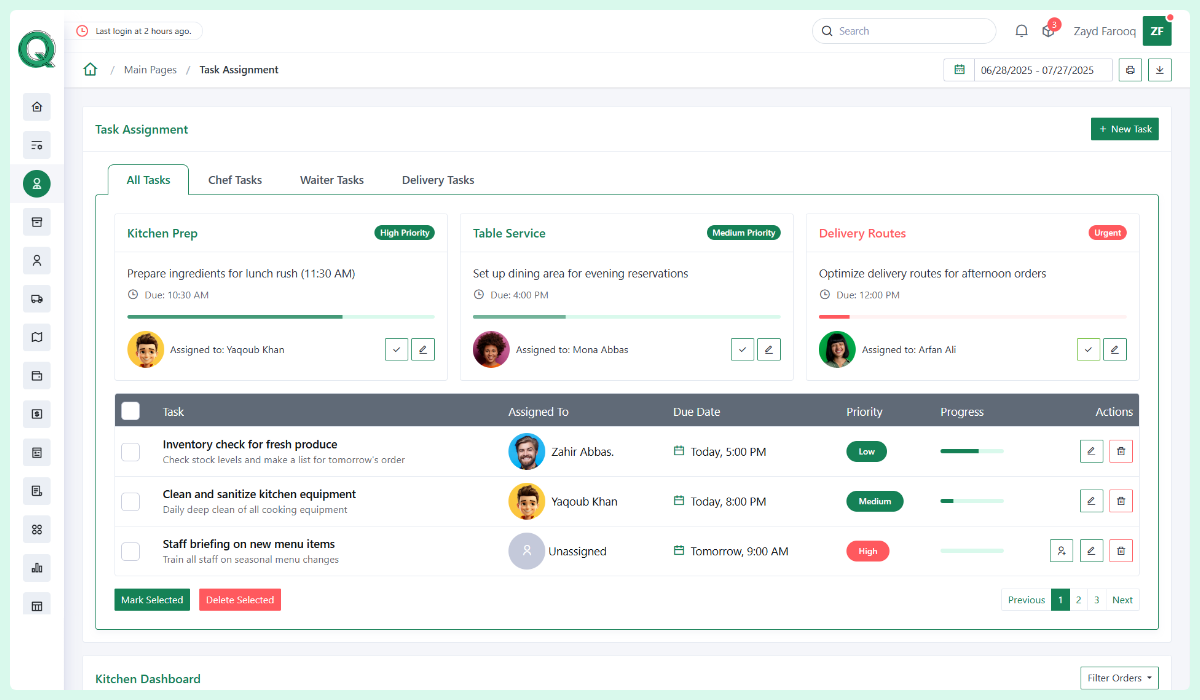Tick the checkbox beside Staff briefing task

coord(130,550)
